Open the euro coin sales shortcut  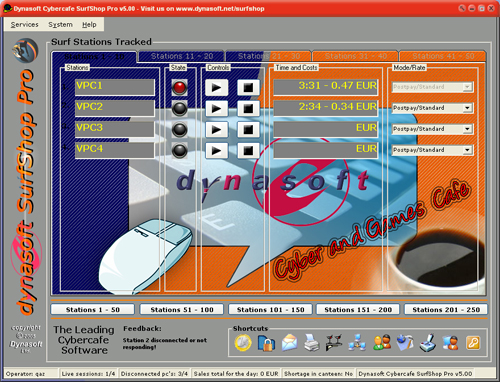242,343
